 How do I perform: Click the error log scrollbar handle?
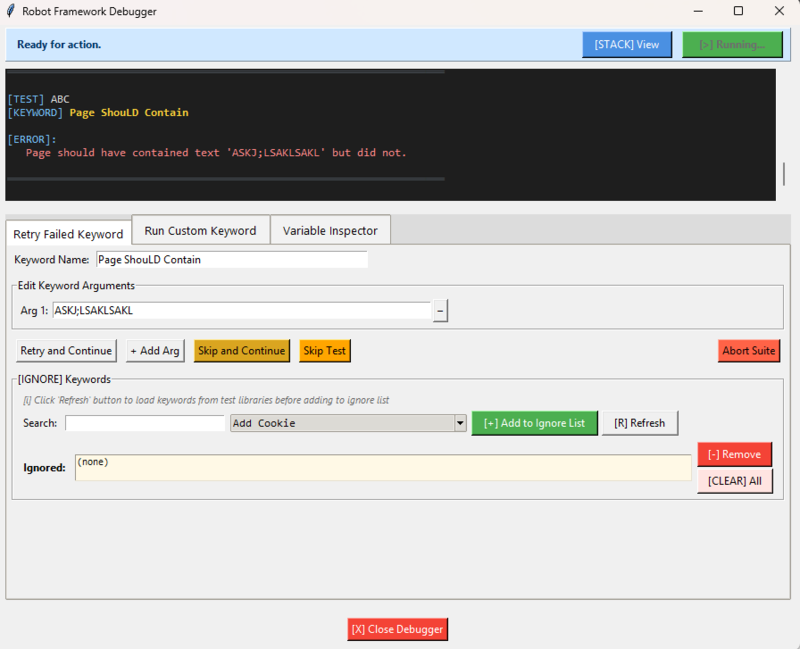point(784,174)
